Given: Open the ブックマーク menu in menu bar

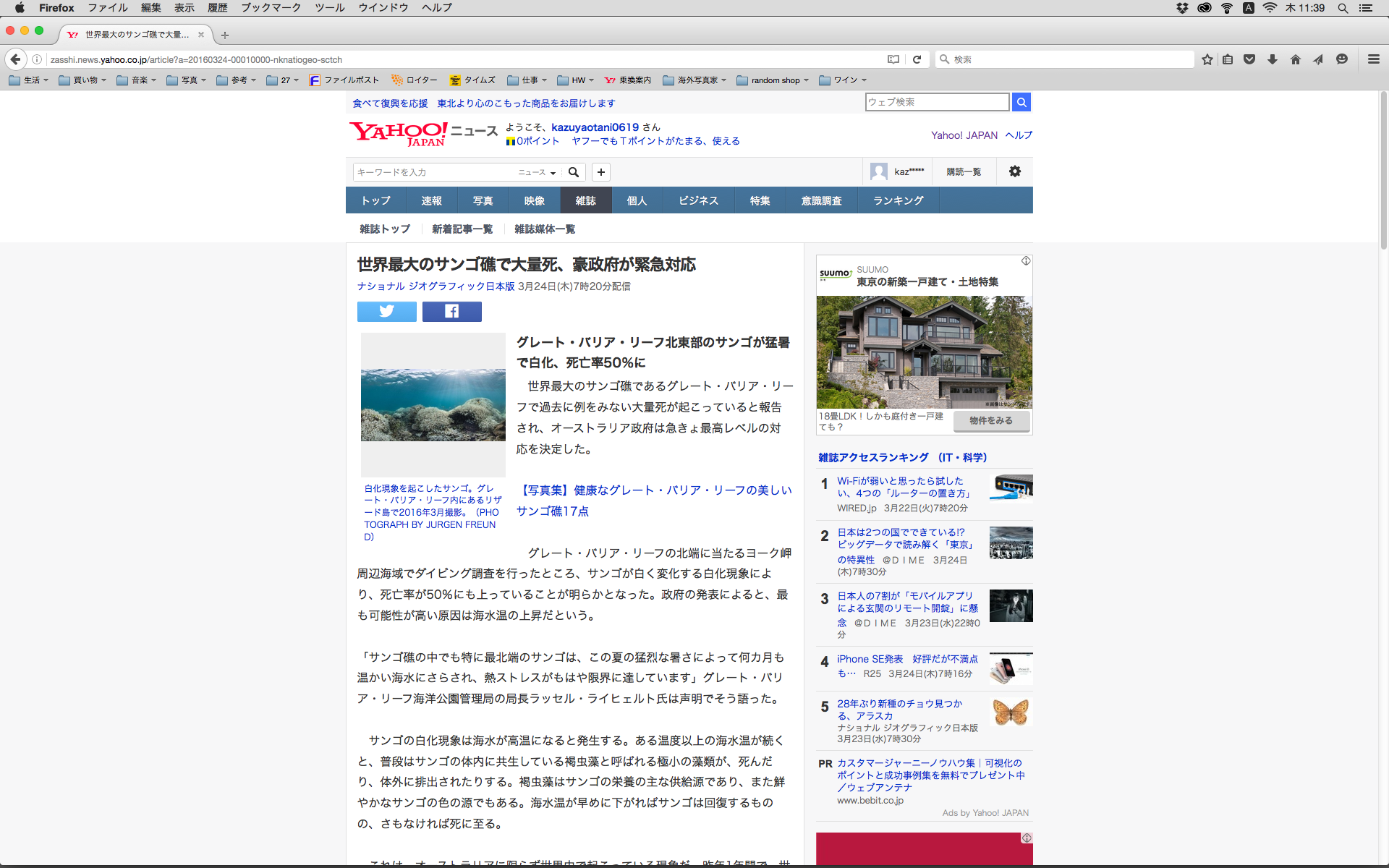Looking at the screenshot, I should click(271, 7).
